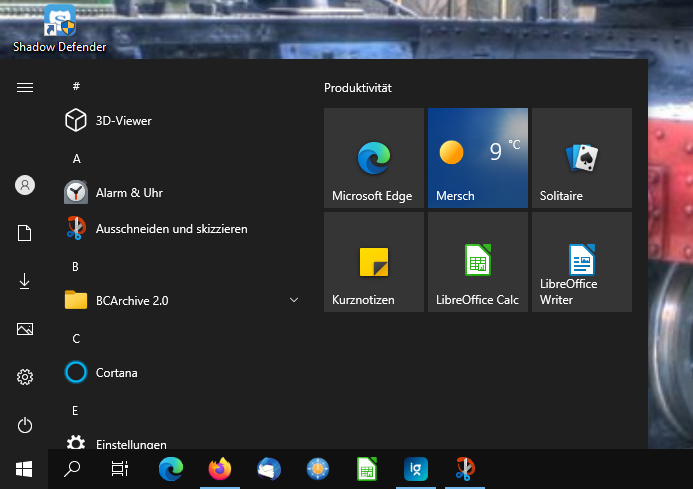Open the LibreOffice Calc tile

click(x=478, y=262)
